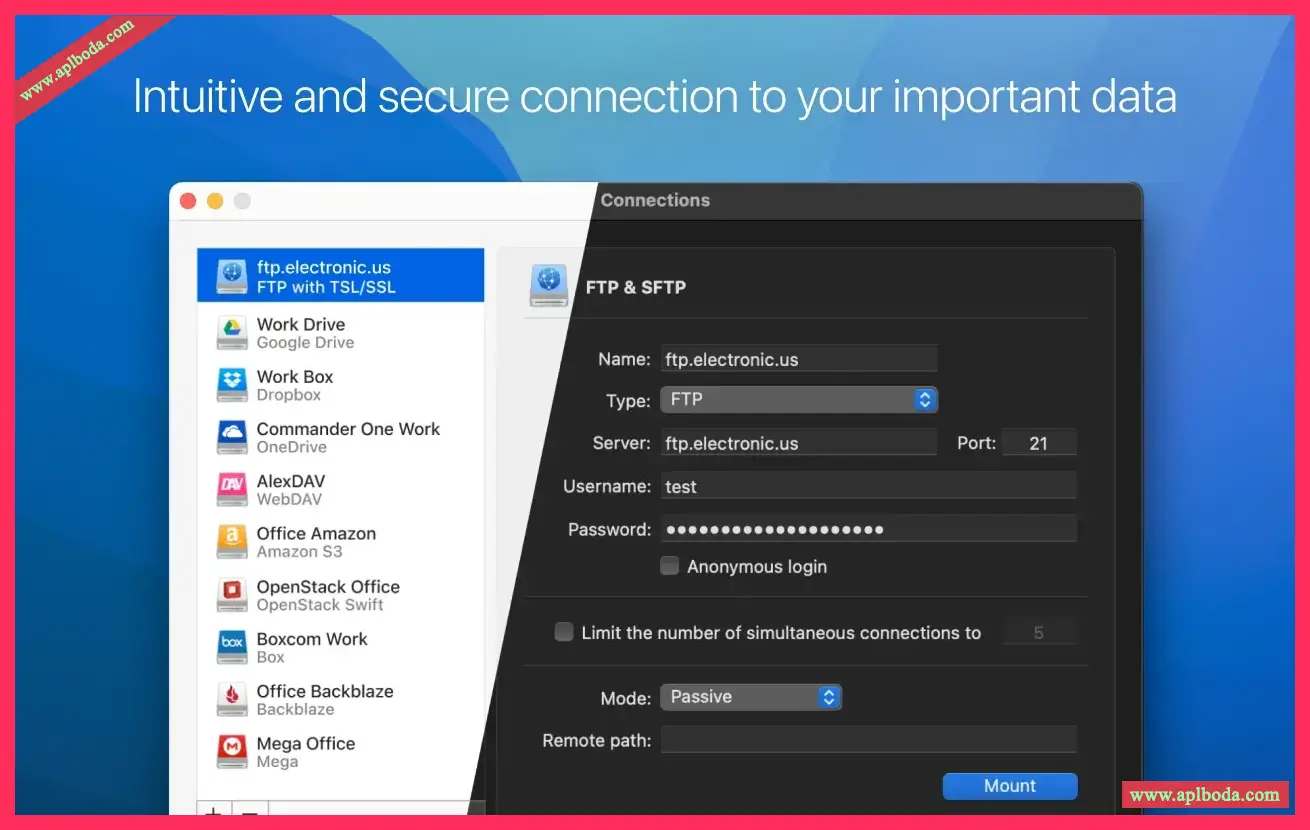Select the OpenStack Office connection name
Viewport: 1310px width, 830px height.
click(x=328, y=586)
